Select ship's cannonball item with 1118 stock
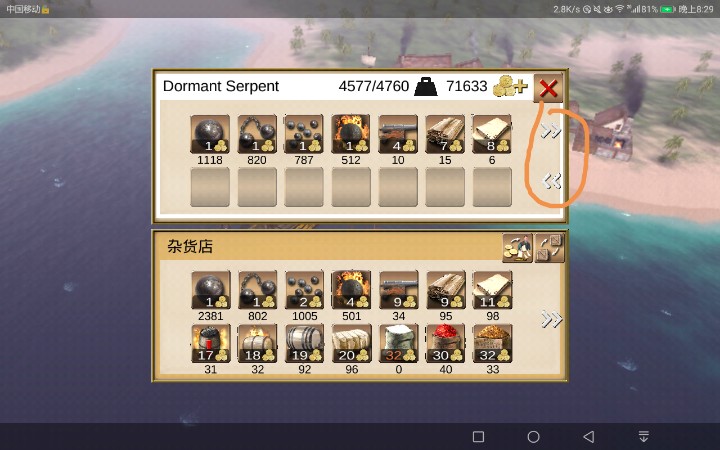The width and height of the screenshot is (720, 450). pyautogui.click(x=210, y=134)
